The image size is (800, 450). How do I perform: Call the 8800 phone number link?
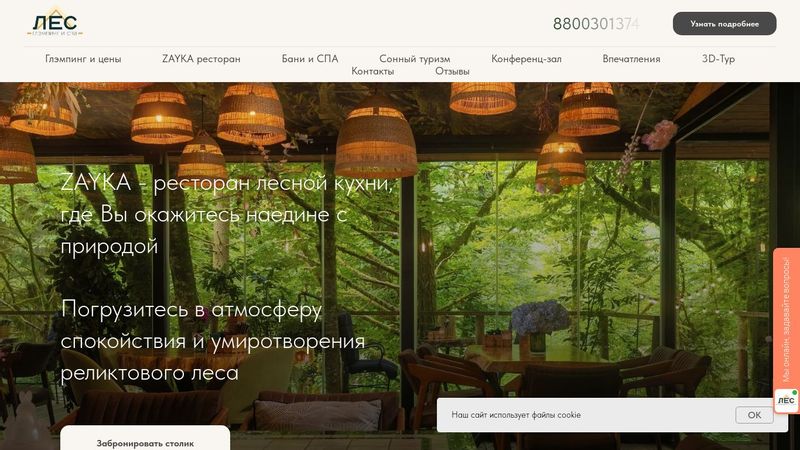(x=596, y=23)
